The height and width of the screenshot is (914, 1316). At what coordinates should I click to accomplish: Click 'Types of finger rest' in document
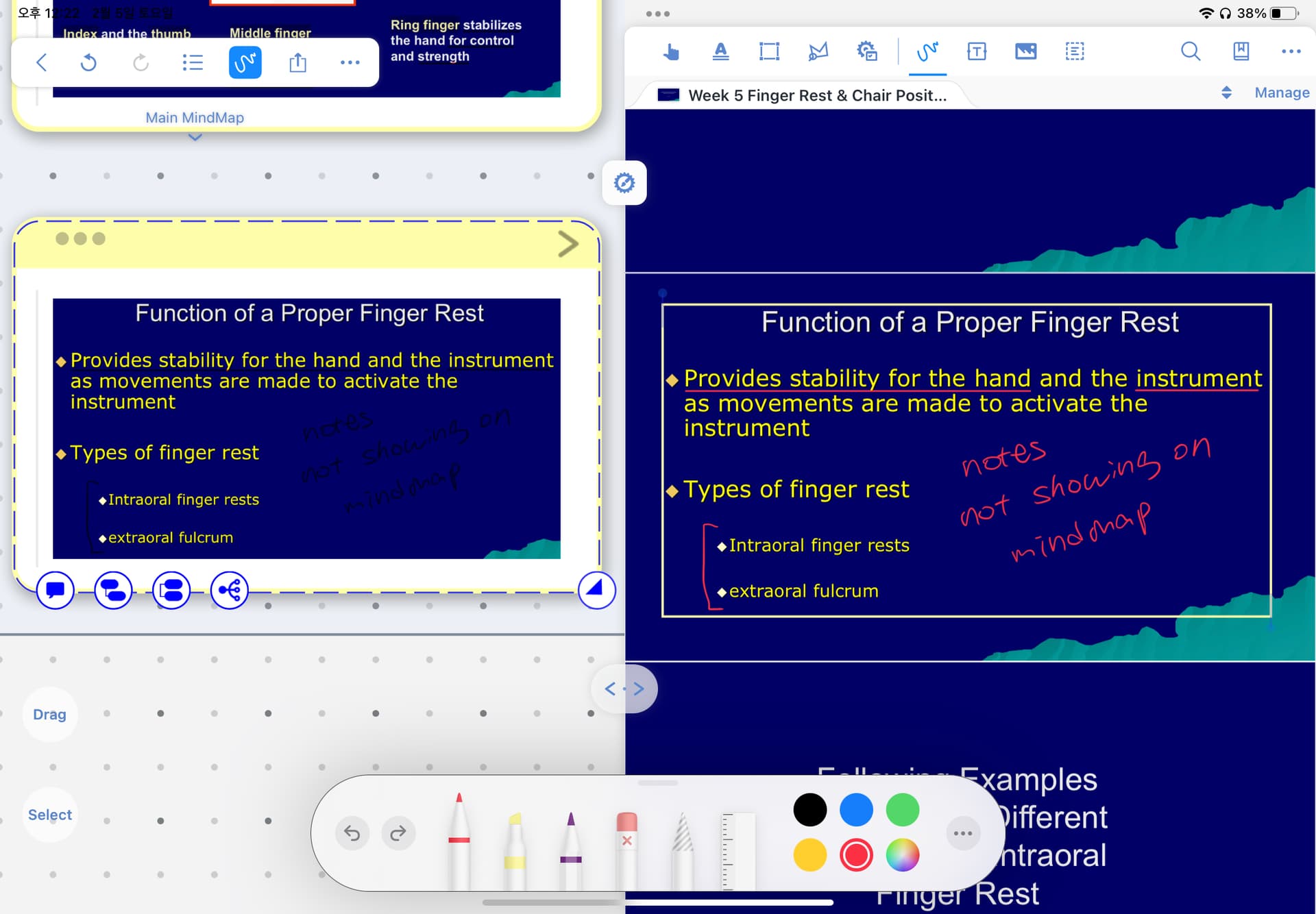click(x=796, y=489)
